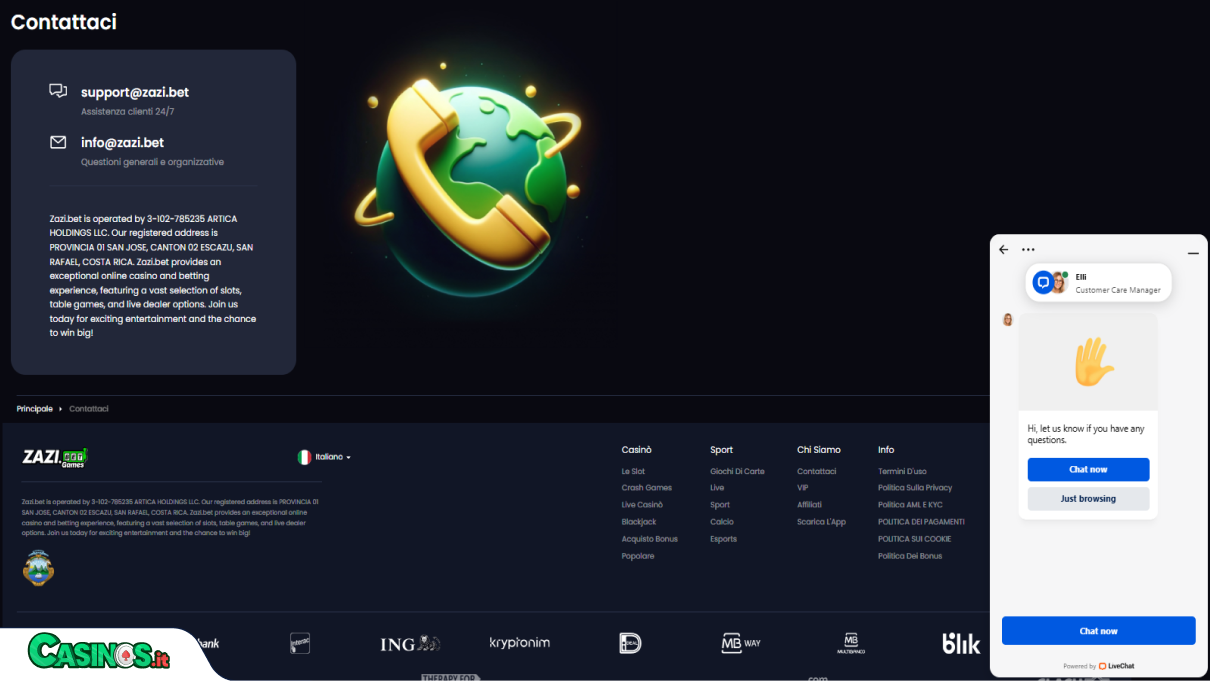Open the Termini D'uso footer link
This screenshot has width=1210, height=681.
(x=902, y=471)
